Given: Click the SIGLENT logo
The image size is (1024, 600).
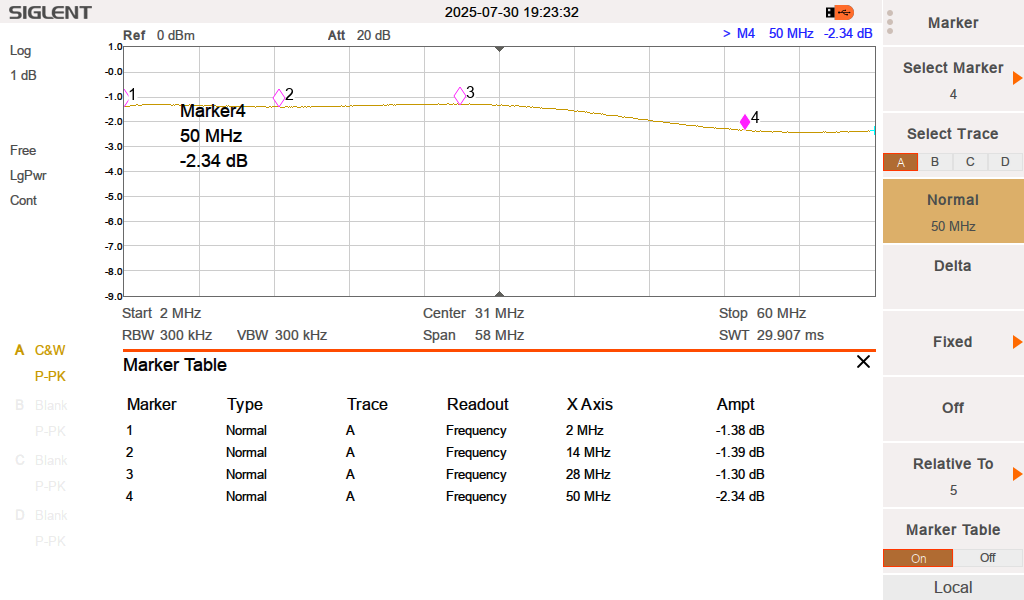Looking at the screenshot, I should (x=50, y=13).
